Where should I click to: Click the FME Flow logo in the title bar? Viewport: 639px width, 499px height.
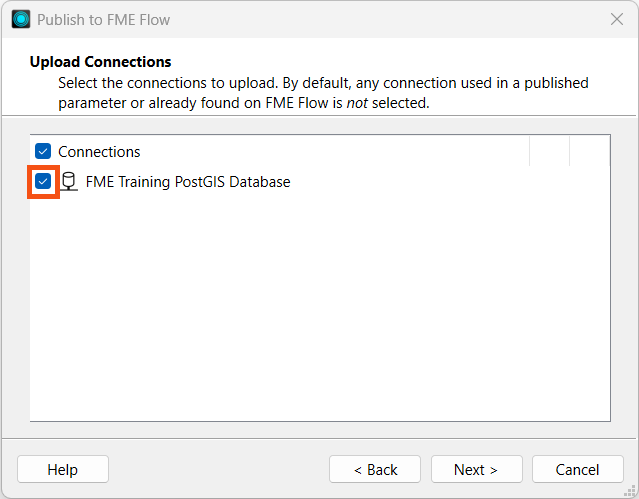(x=21, y=19)
